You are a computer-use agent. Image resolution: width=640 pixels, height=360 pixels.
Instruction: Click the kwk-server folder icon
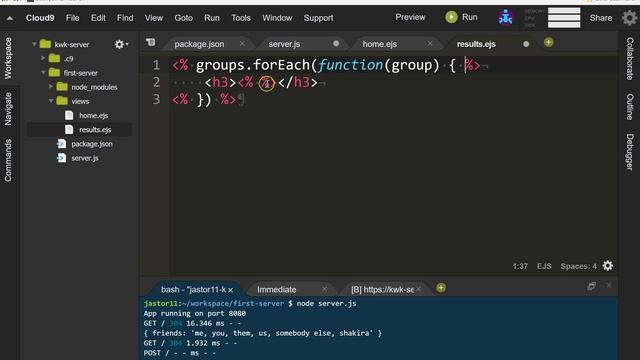click(45, 44)
